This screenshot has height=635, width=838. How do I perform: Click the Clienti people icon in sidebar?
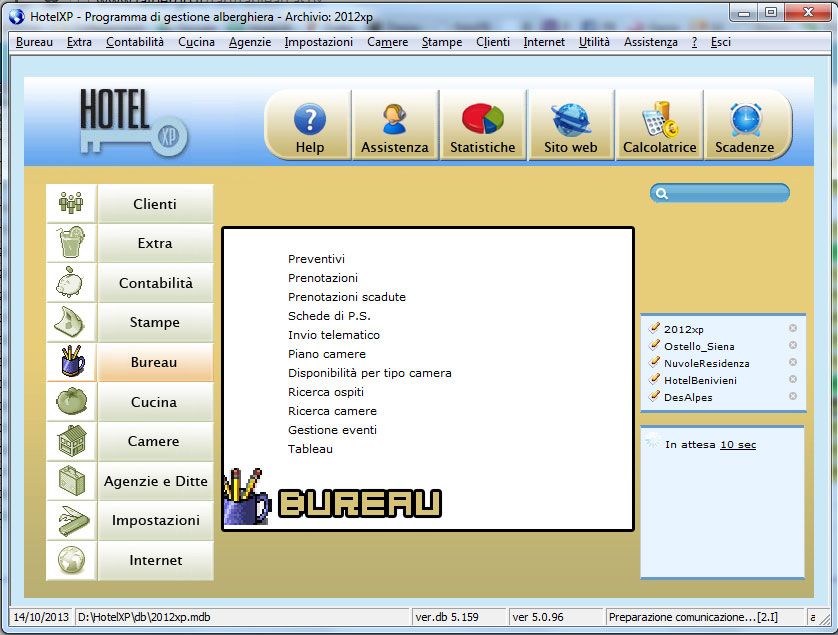(x=71, y=203)
